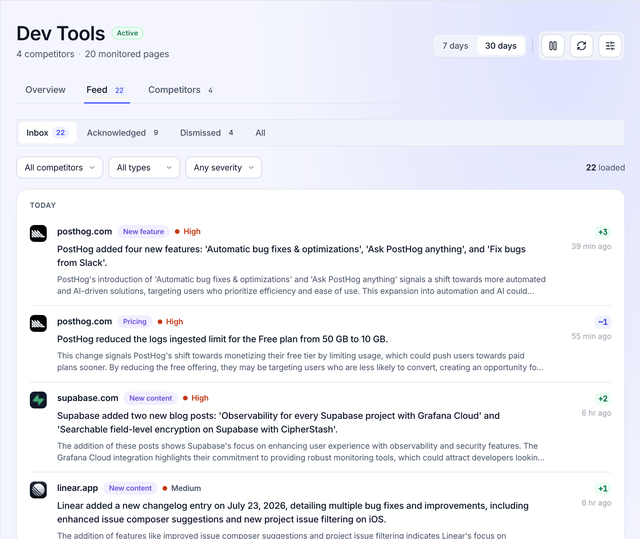Screen dimensions: 640x539
Task: Select the Dismissed filter tab
Action: pyautogui.click(x=207, y=133)
